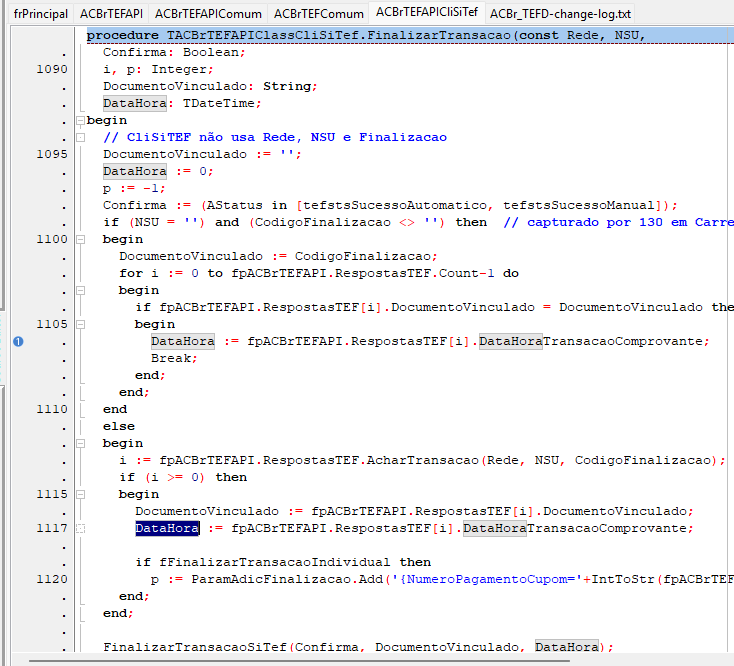Screen dimensions: 734x666
Task: Open the ACBrTEFAPI editor tab
Action: [x=111, y=14]
